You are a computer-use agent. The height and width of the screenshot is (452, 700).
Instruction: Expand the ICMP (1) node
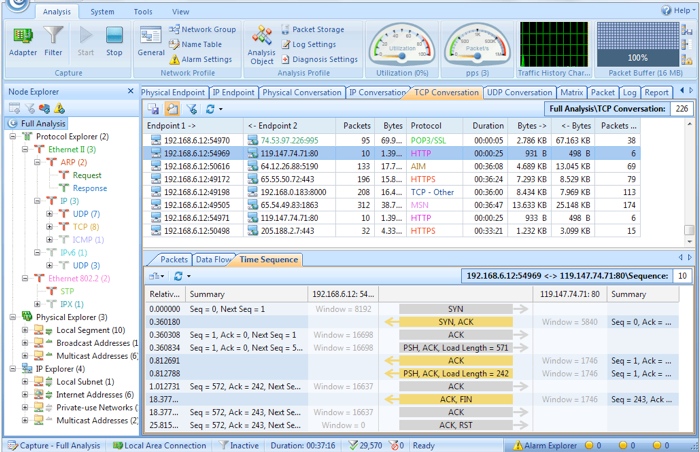(50, 239)
